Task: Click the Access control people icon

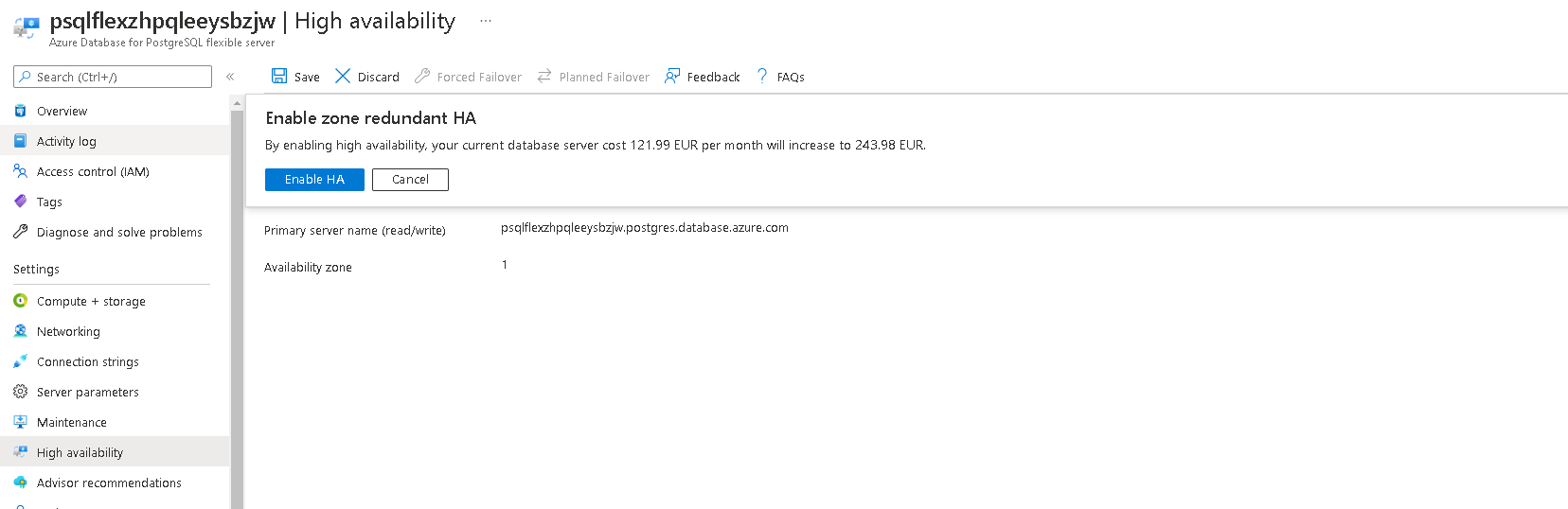Action: [x=20, y=171]
